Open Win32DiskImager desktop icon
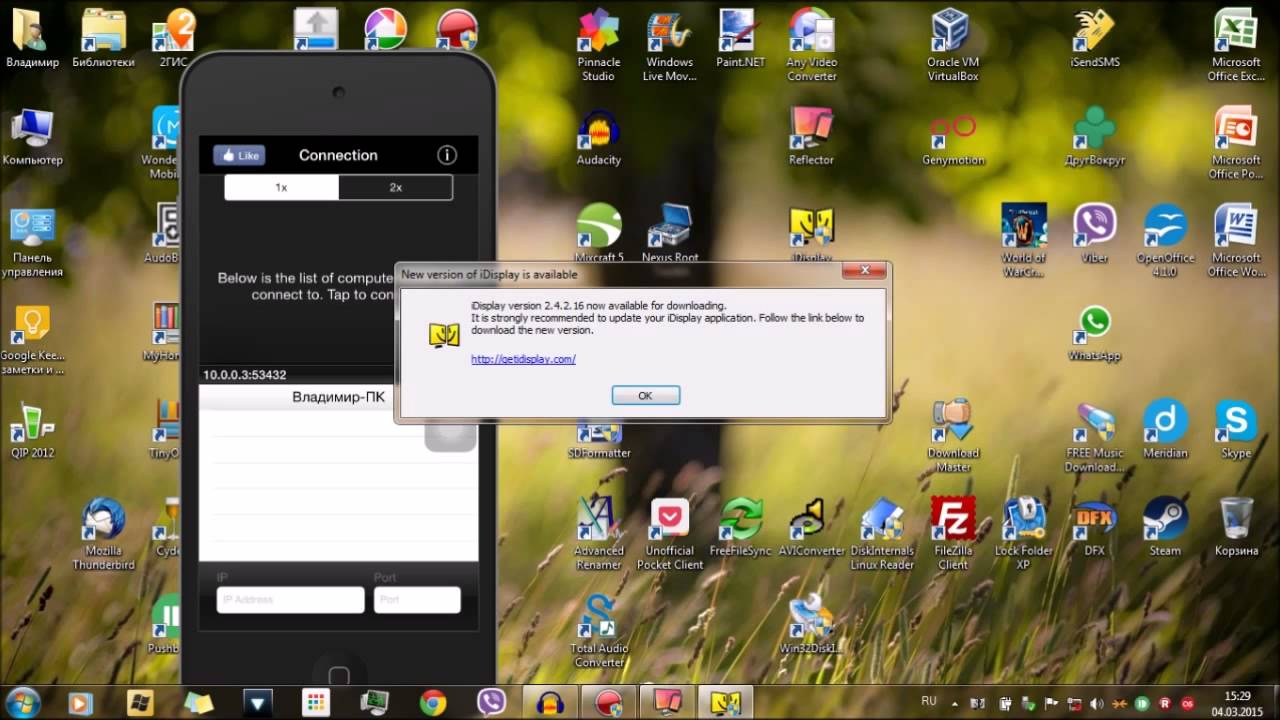The image size is (1280, 720). pyautogui.click(x=811, y=626)
